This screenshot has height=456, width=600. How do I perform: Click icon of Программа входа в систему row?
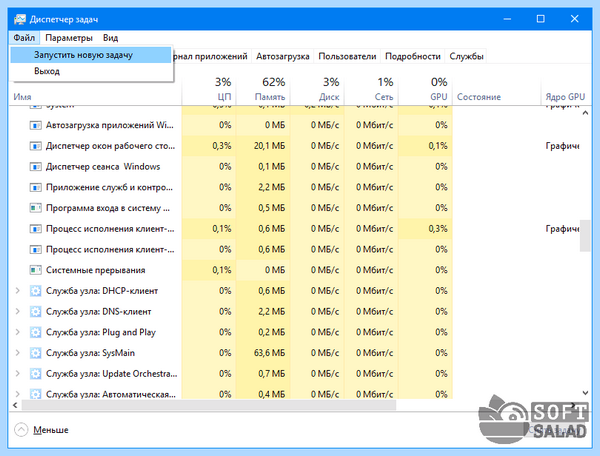36,208
